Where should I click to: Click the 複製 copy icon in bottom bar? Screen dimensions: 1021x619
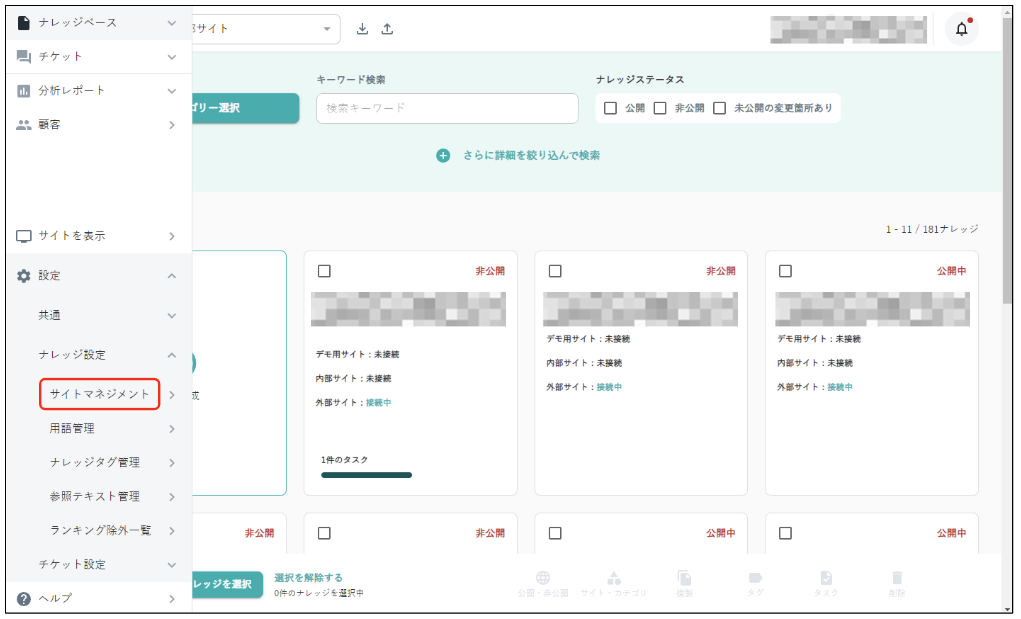click(684, 579)
